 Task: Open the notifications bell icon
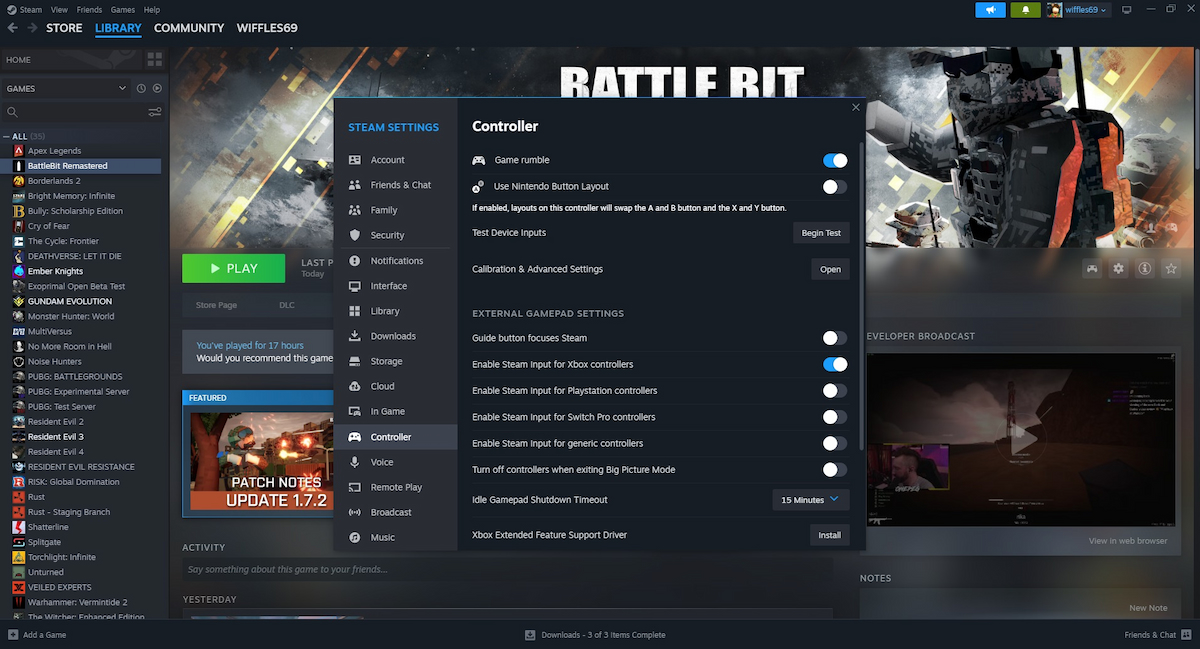click(x=1025, y=10)
